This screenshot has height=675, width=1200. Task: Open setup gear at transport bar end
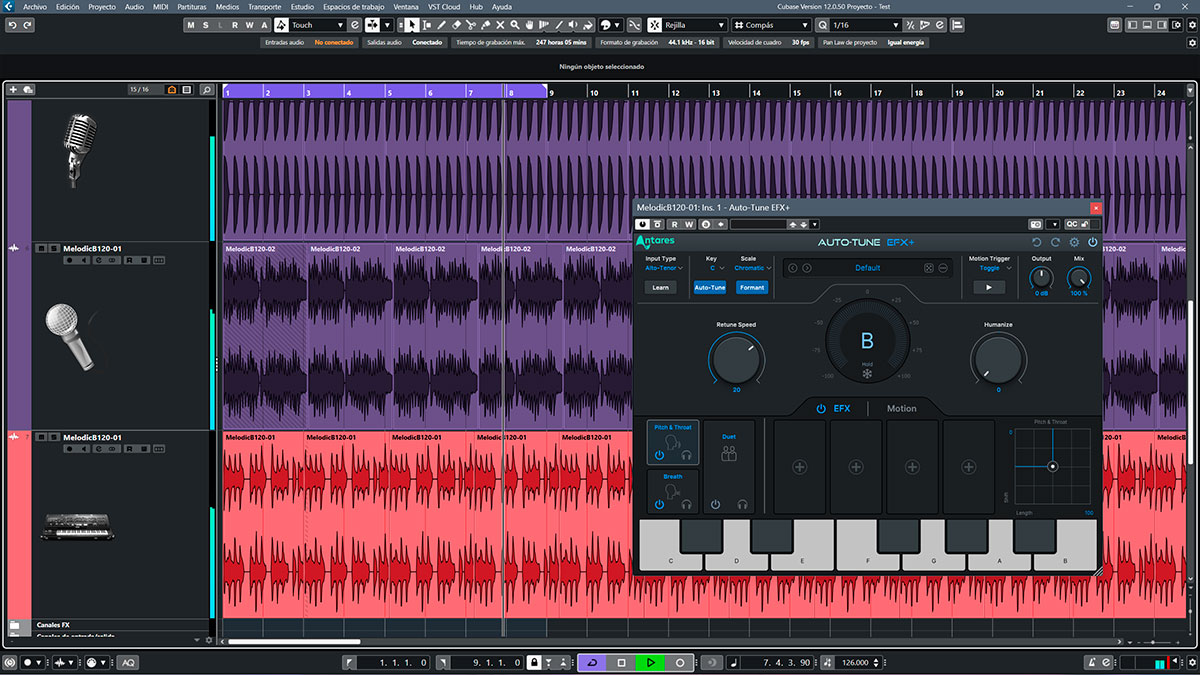coord(1191,662)
